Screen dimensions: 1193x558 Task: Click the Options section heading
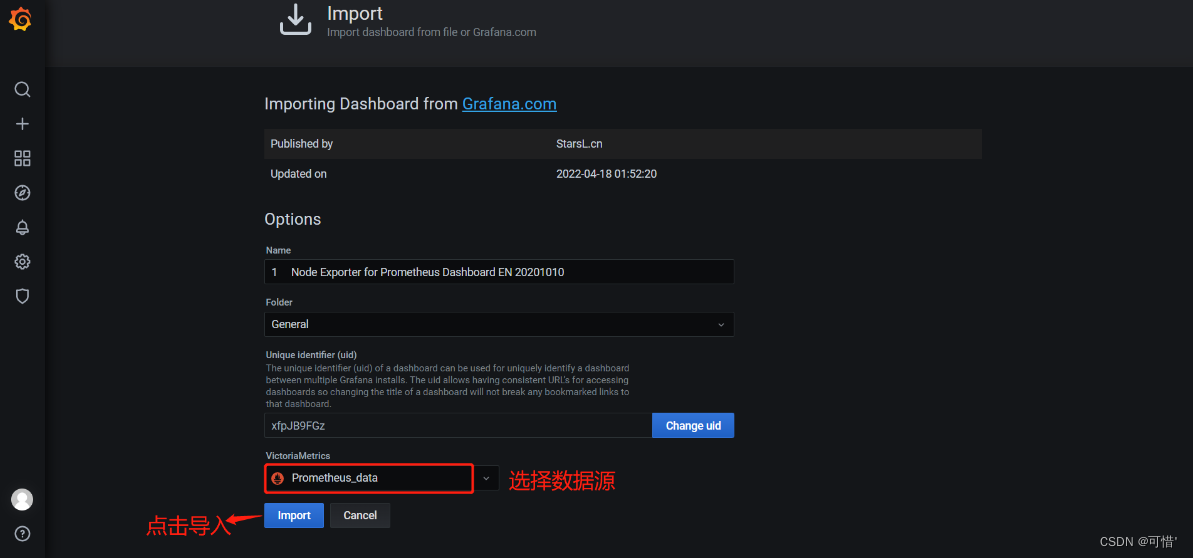(293, 219)
